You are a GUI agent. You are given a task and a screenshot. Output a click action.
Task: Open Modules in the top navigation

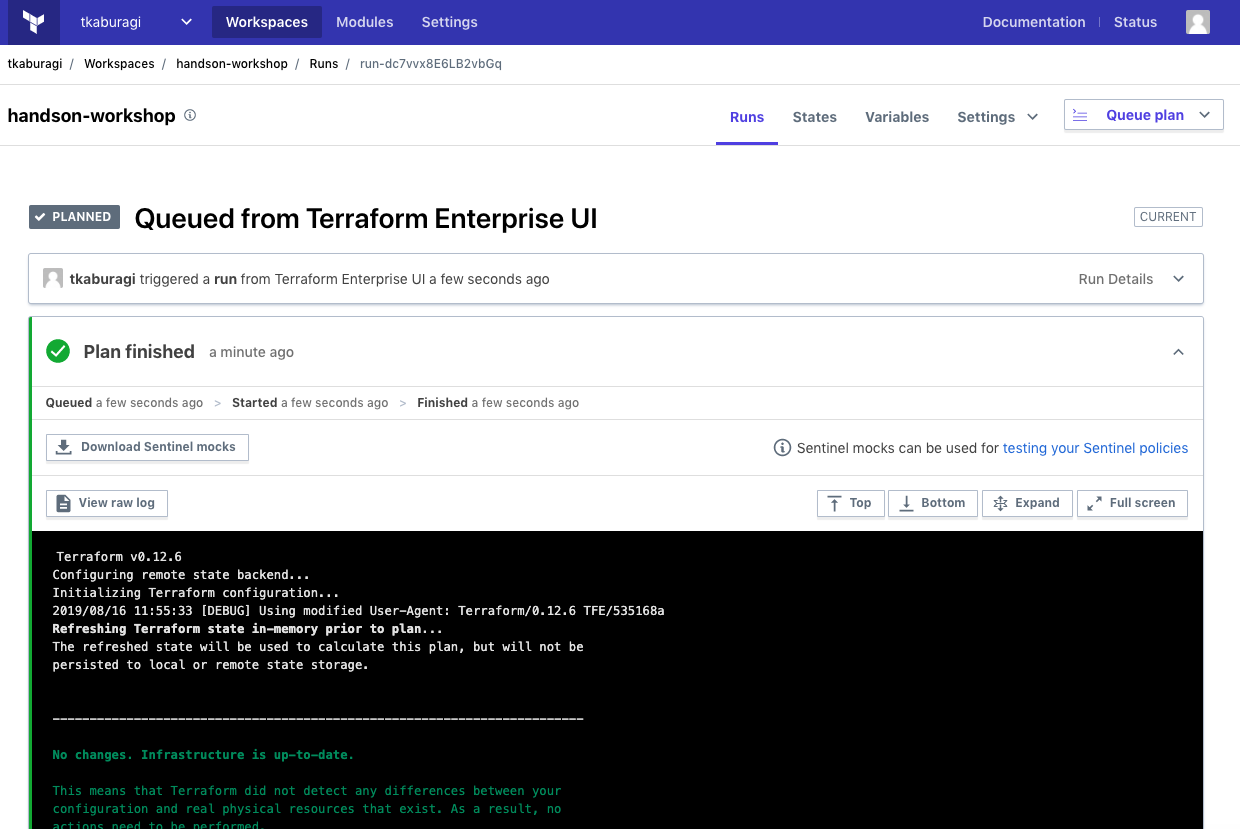pos(364,22)
